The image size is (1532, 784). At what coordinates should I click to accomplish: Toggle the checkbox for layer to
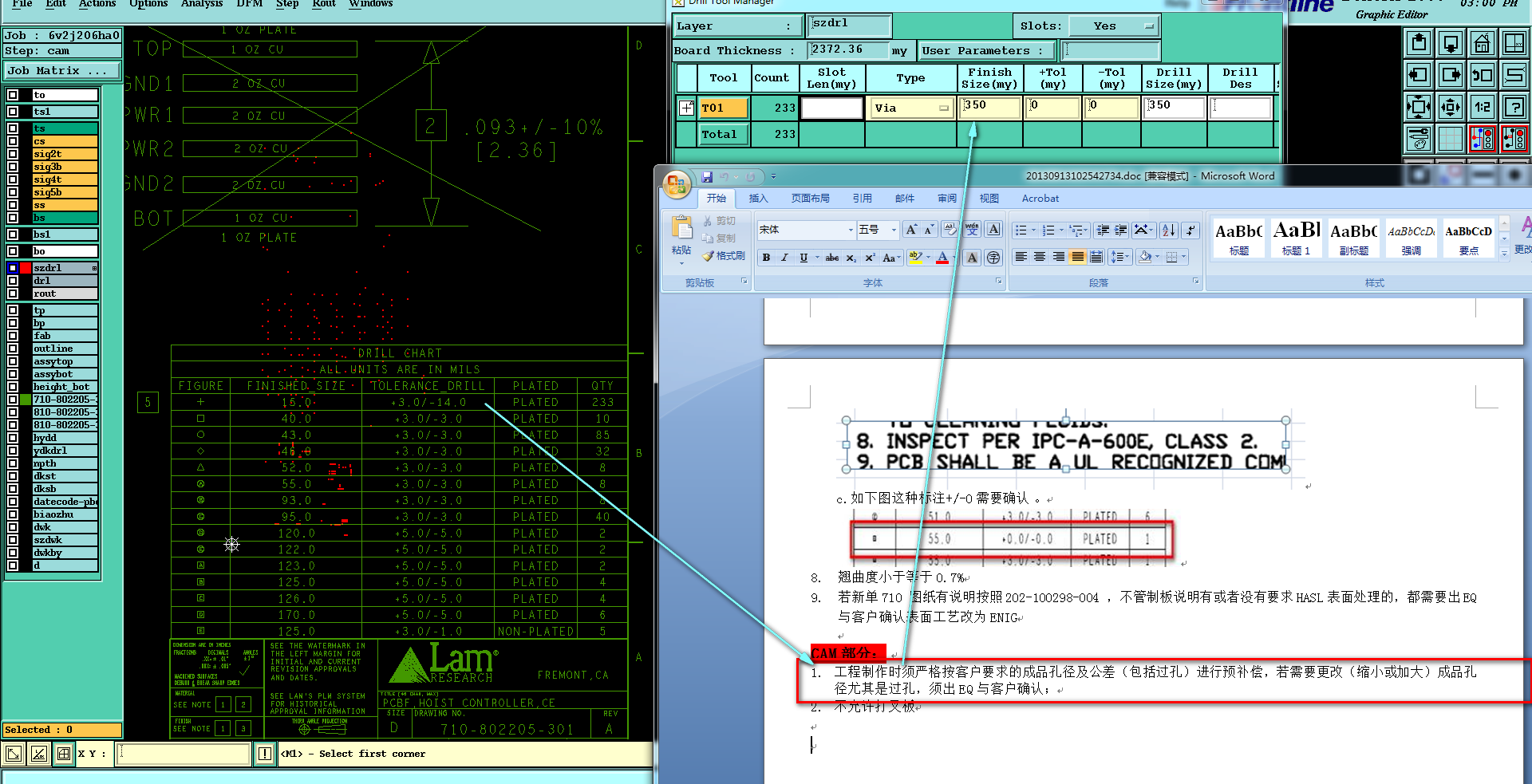click(x=13, y=95)
